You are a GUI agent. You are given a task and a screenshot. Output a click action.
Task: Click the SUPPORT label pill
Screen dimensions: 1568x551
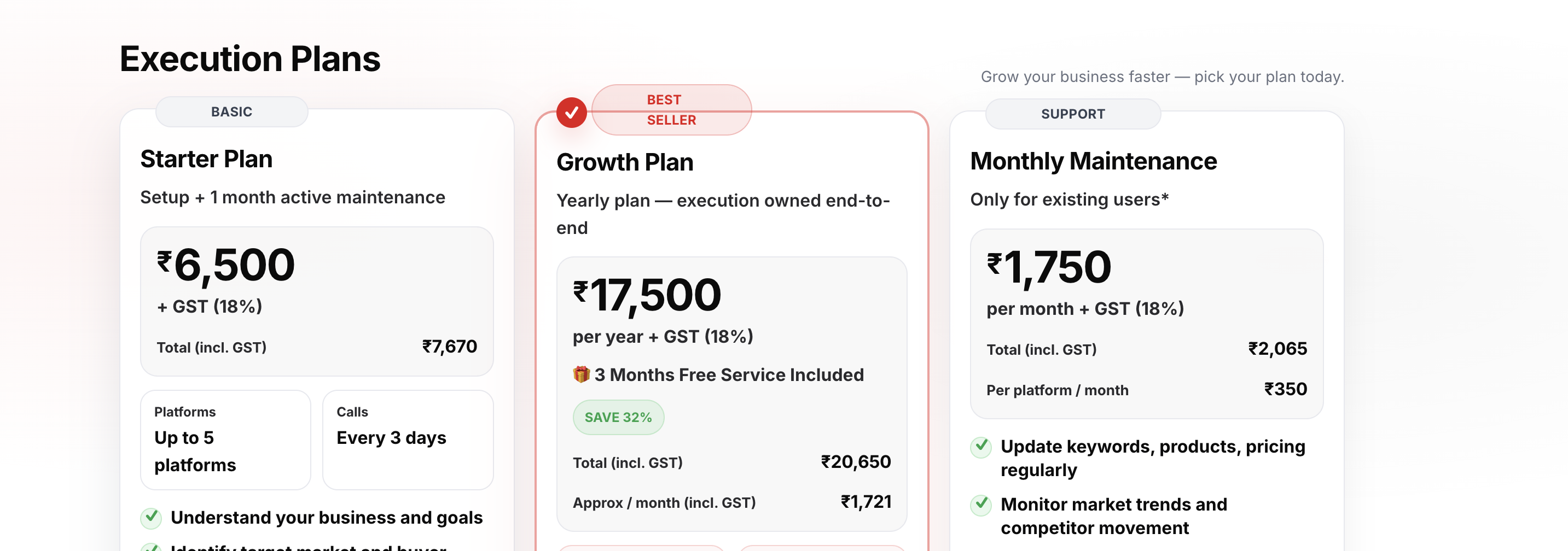pyautogui.click(x=1072, y=114)
